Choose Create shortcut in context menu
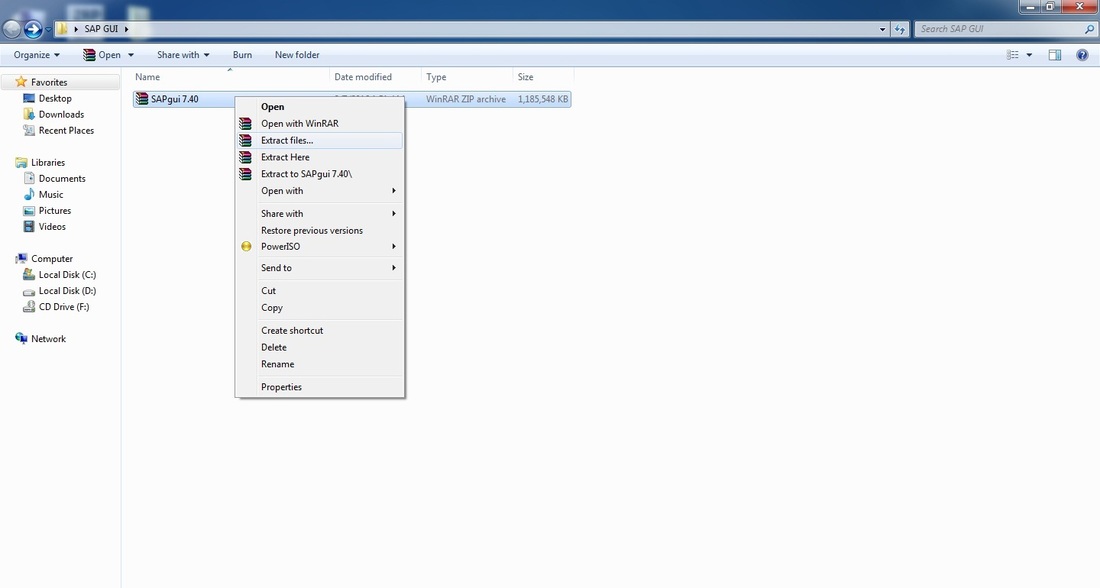 pos(320,330)
